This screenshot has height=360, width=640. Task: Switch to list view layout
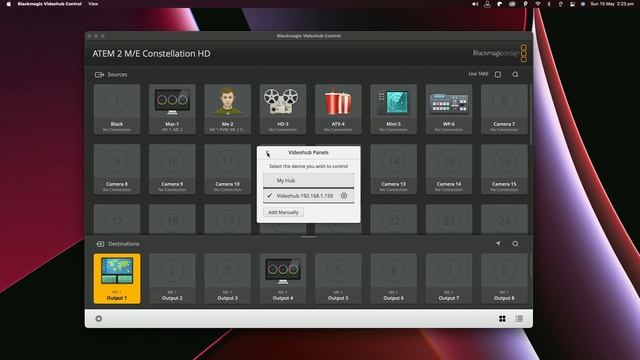(x=519, y=319)
